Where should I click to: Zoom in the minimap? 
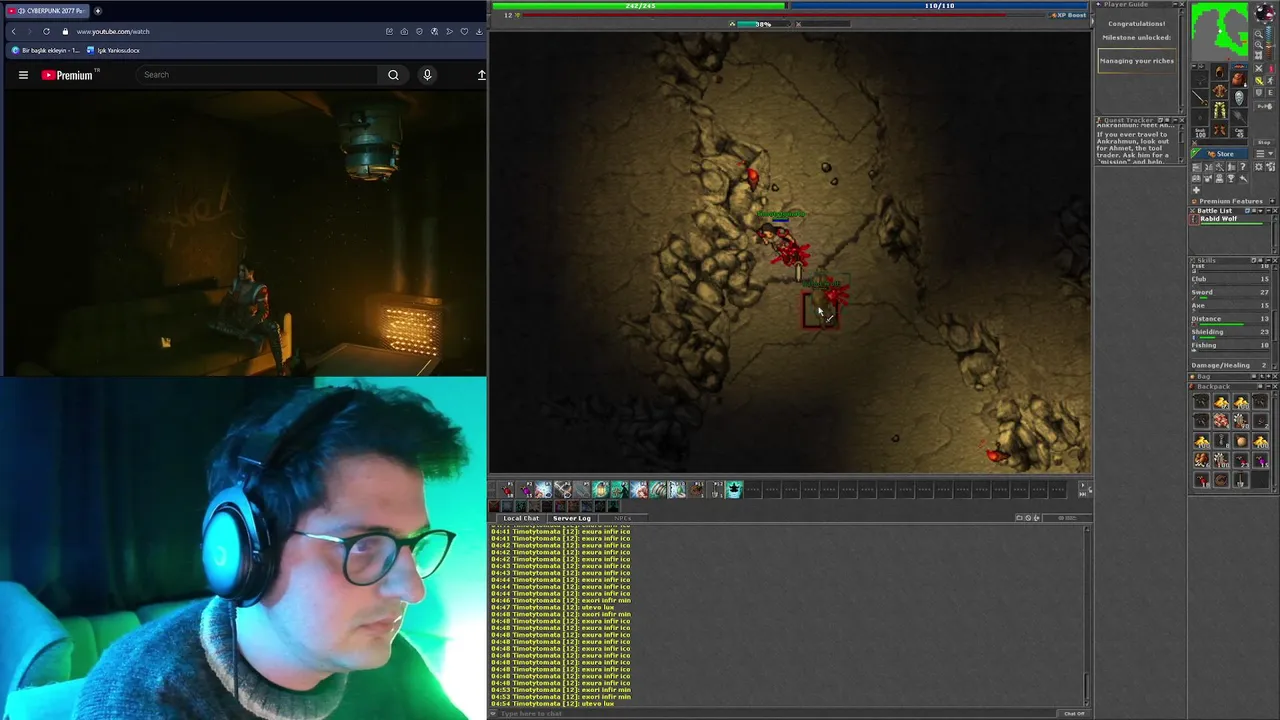pyautogui.click(x=1259, y=44)
